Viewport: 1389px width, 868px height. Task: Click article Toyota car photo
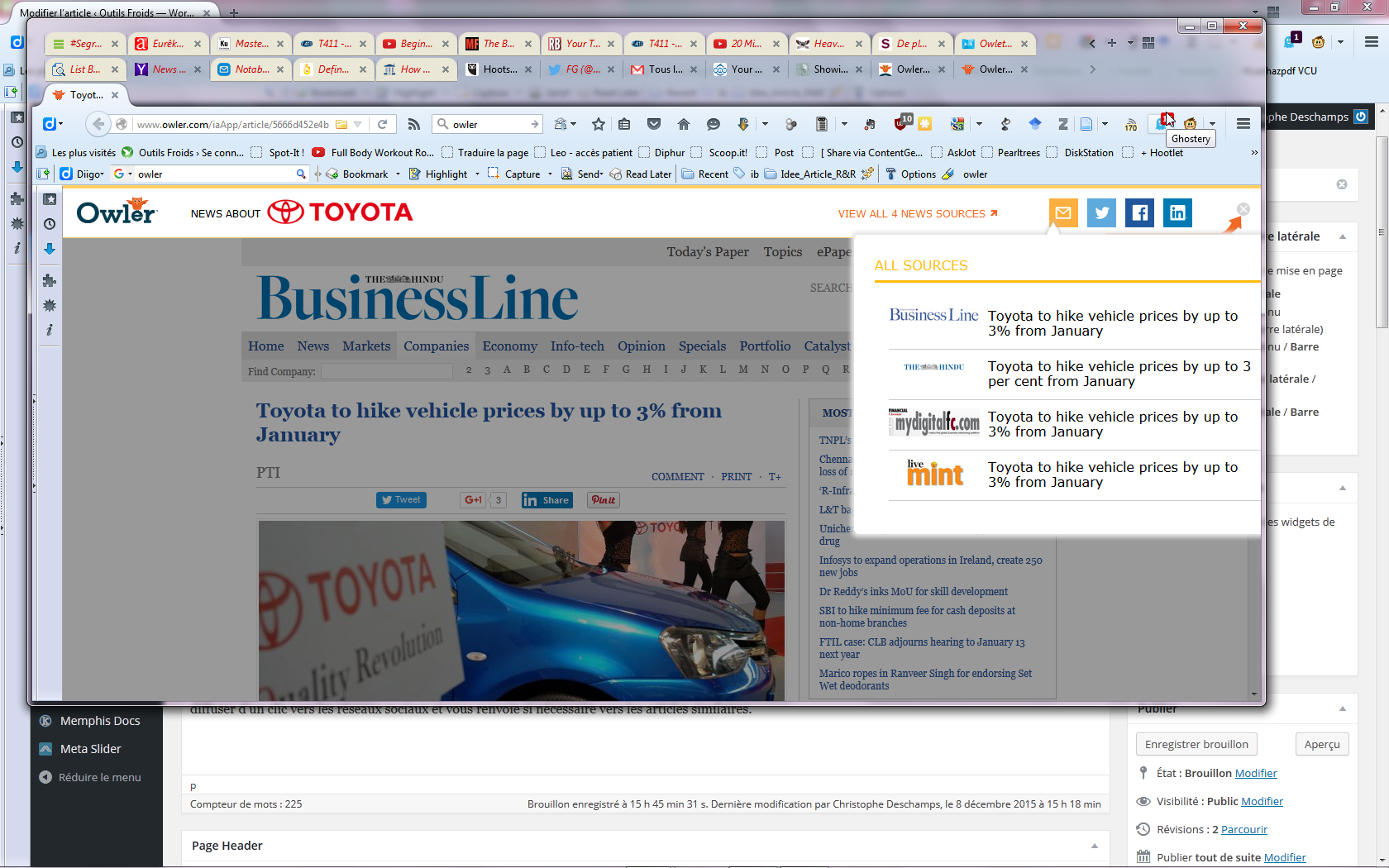tap(521, 610)
